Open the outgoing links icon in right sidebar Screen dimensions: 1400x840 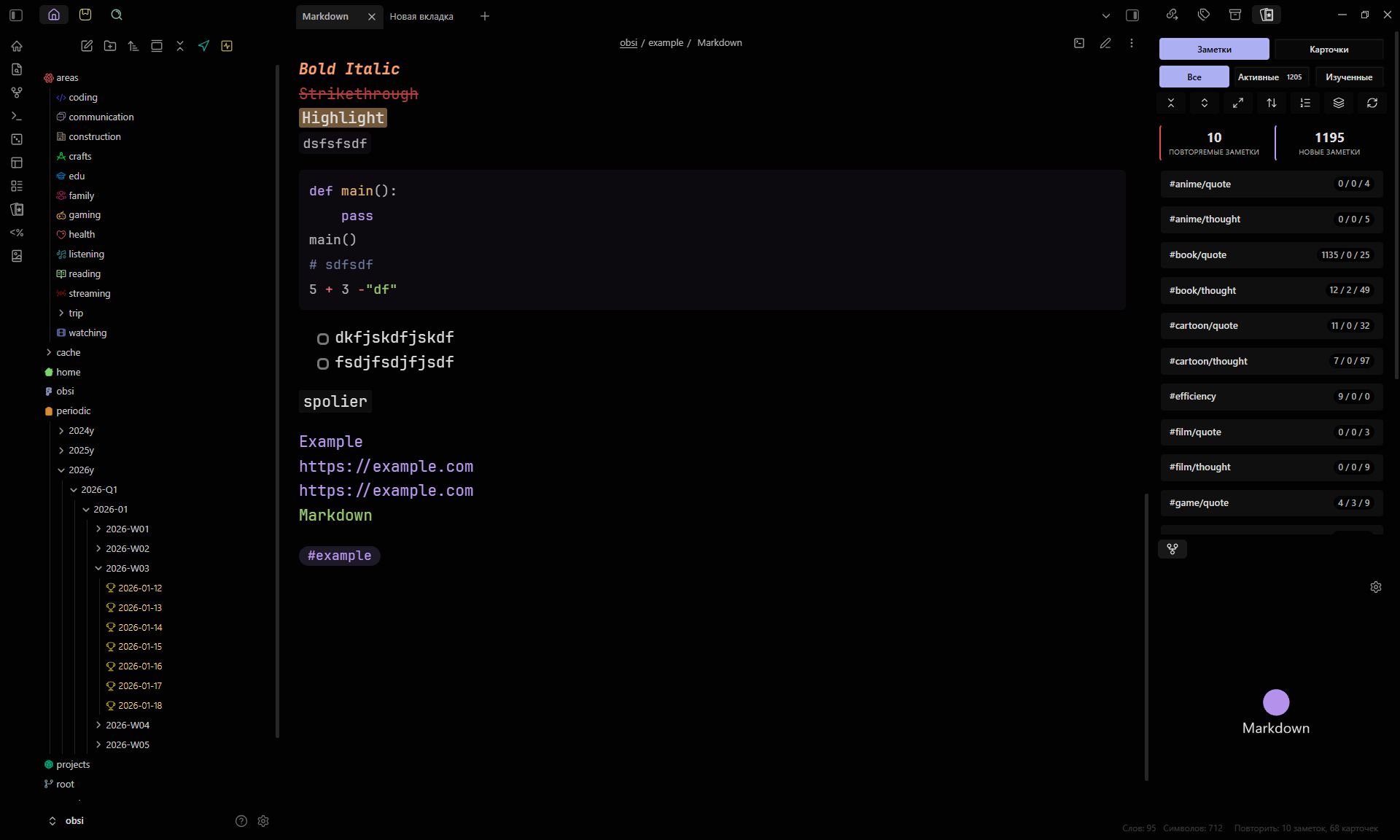pos(1172,15)
